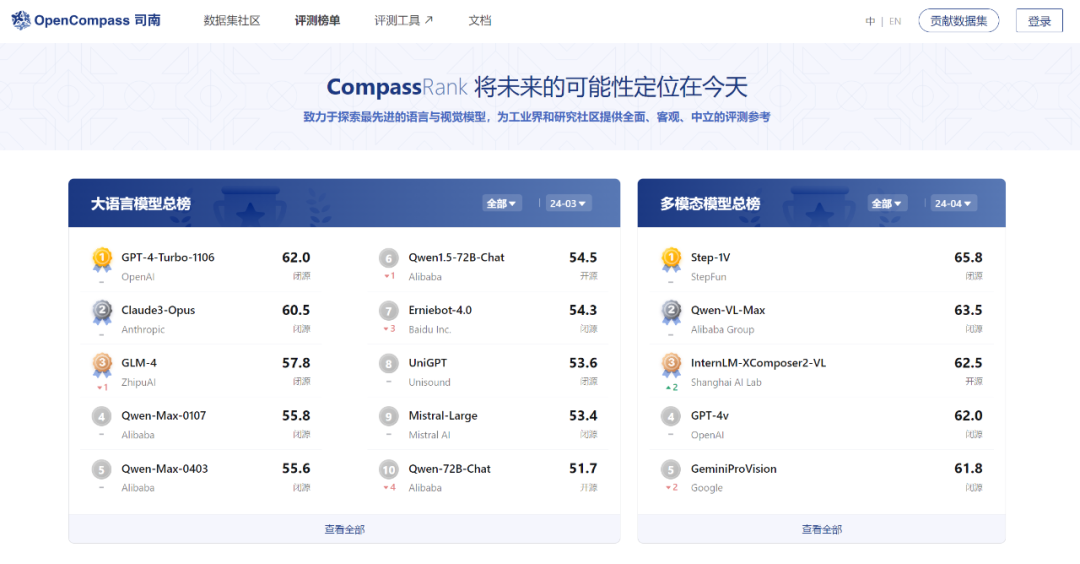
Task: Click rank 4 badge beside Qwen-Max-0107
Action: [x=102, y=417]
